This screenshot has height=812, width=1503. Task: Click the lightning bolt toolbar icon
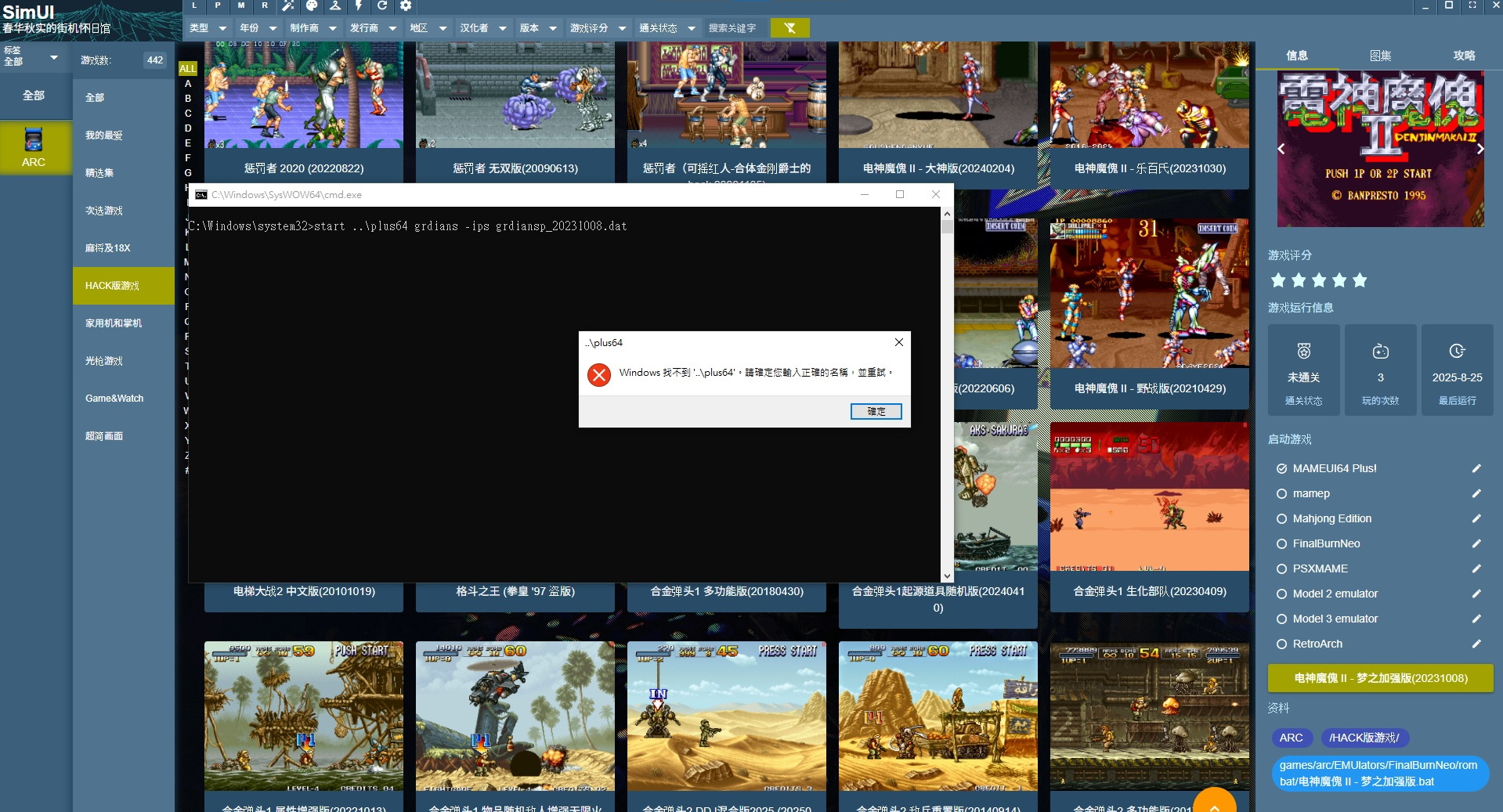(359, 5)
